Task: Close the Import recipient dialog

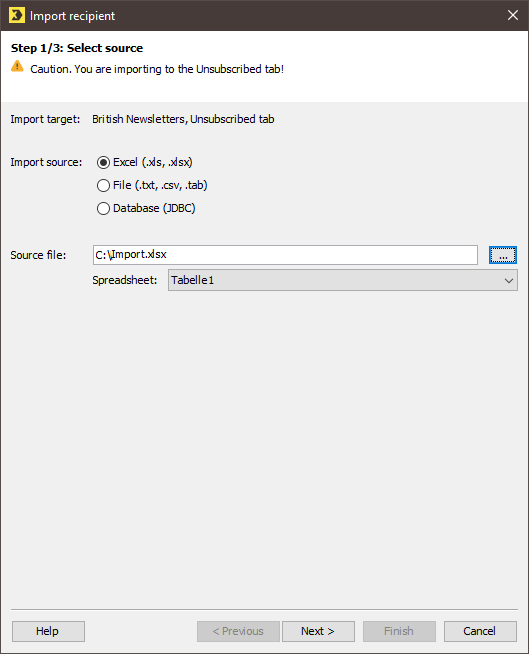Action: pyautogui.click(x=513, y=15)
